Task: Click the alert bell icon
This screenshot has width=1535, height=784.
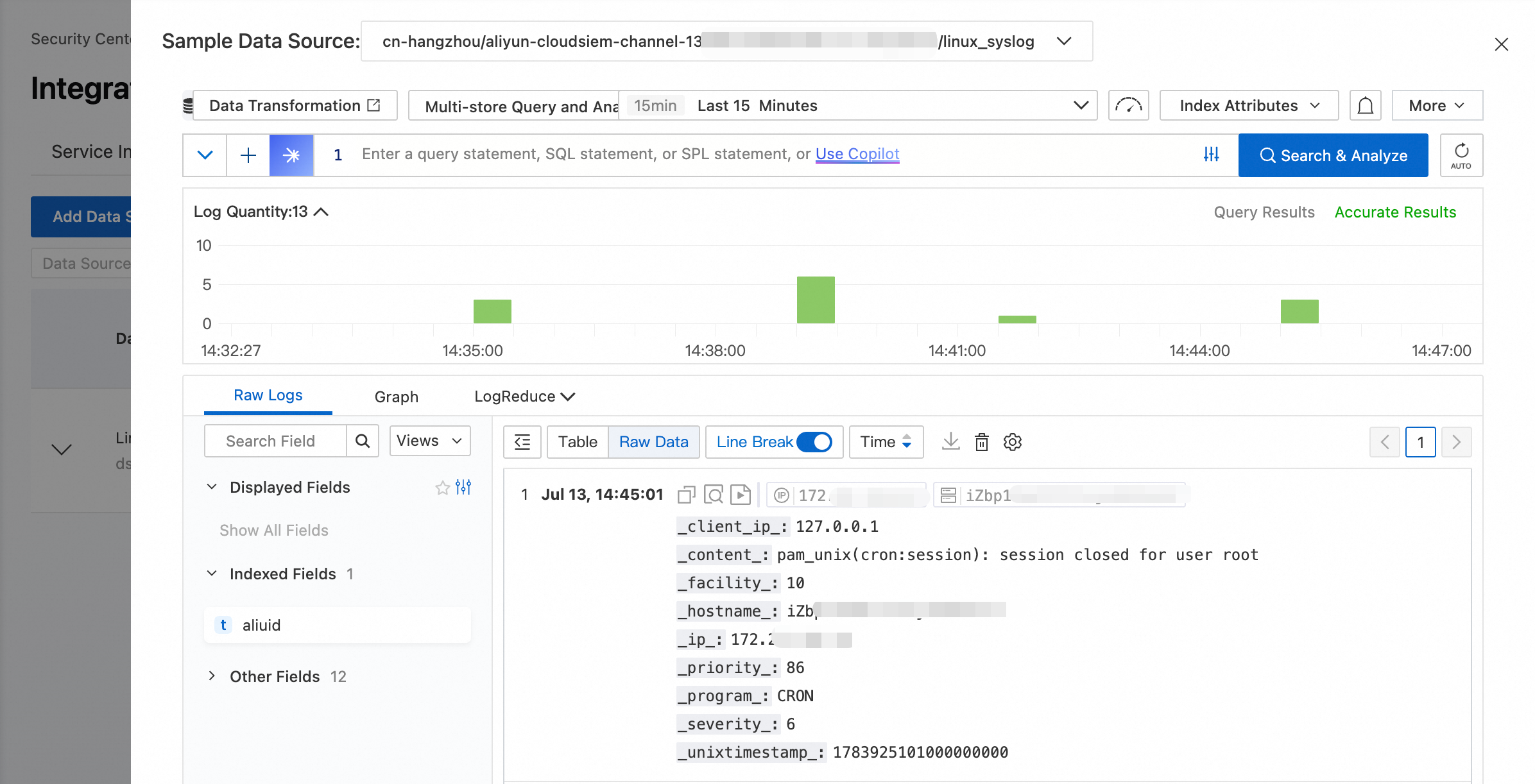Action: click(x=1365, y=105)
